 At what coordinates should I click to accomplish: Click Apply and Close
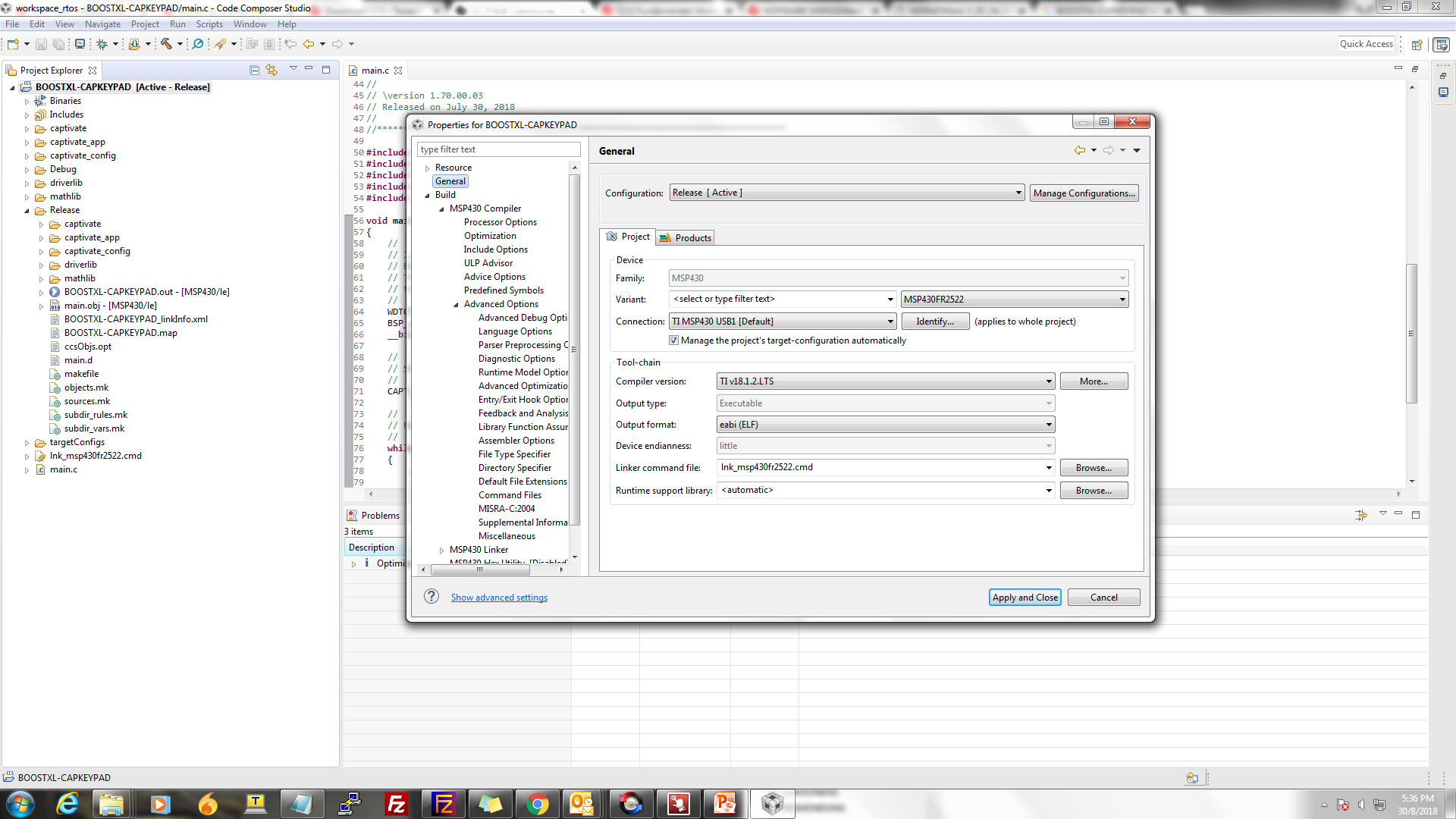point(1025,598)
